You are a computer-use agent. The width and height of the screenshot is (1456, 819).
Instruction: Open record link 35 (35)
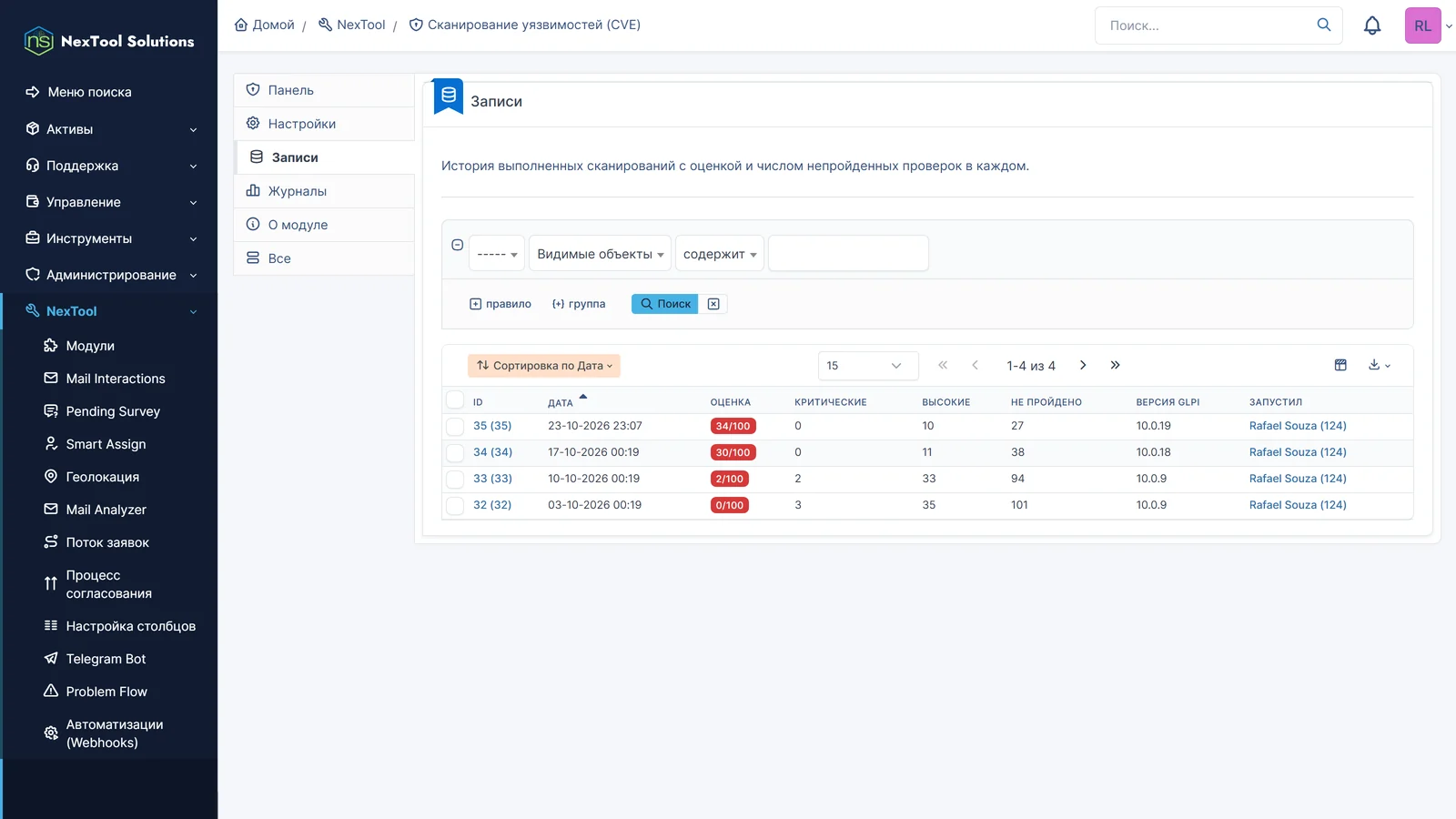(x=492, y=426)
